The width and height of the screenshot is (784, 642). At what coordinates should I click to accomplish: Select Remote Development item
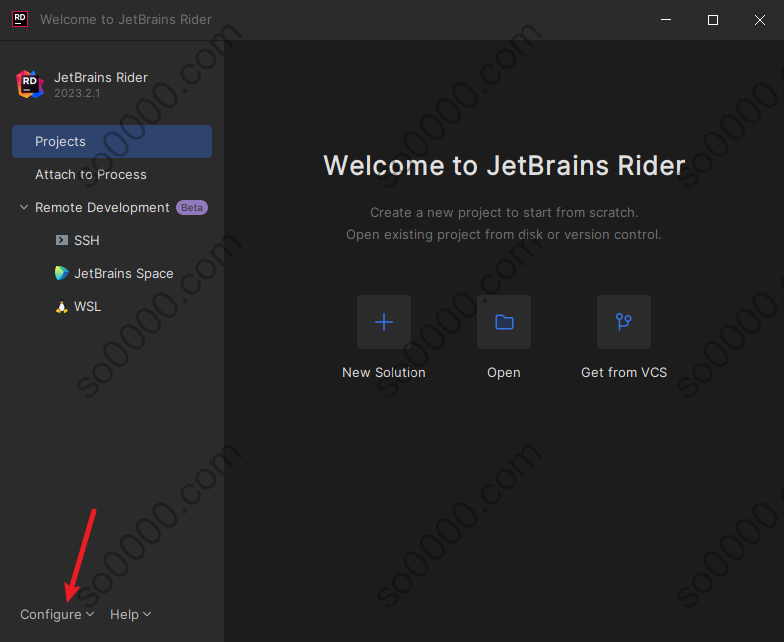(x=112, y=208)
